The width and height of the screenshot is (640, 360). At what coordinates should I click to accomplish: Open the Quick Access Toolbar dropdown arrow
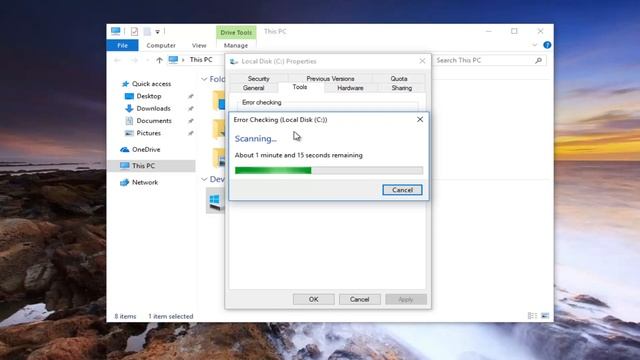pyautogui.click(x=157, y=31)
